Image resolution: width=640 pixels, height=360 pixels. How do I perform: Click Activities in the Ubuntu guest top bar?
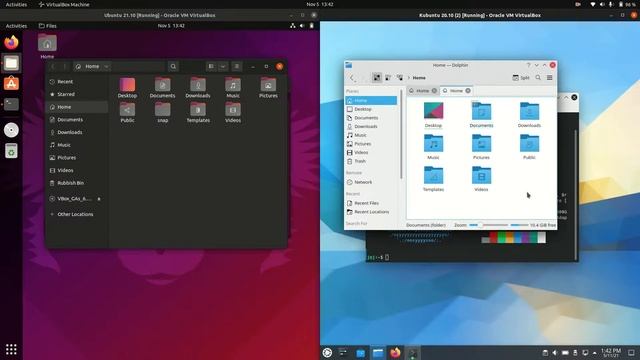pos(16,26)
